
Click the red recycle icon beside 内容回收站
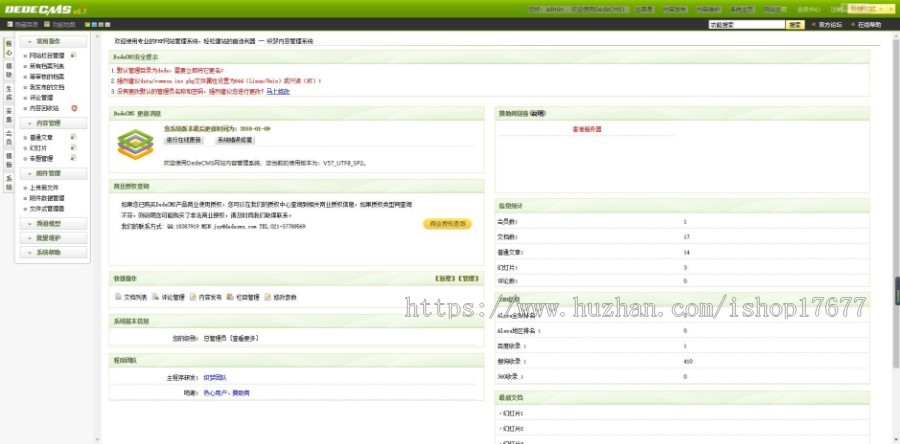pyautogui.click(x=74, y=108)
